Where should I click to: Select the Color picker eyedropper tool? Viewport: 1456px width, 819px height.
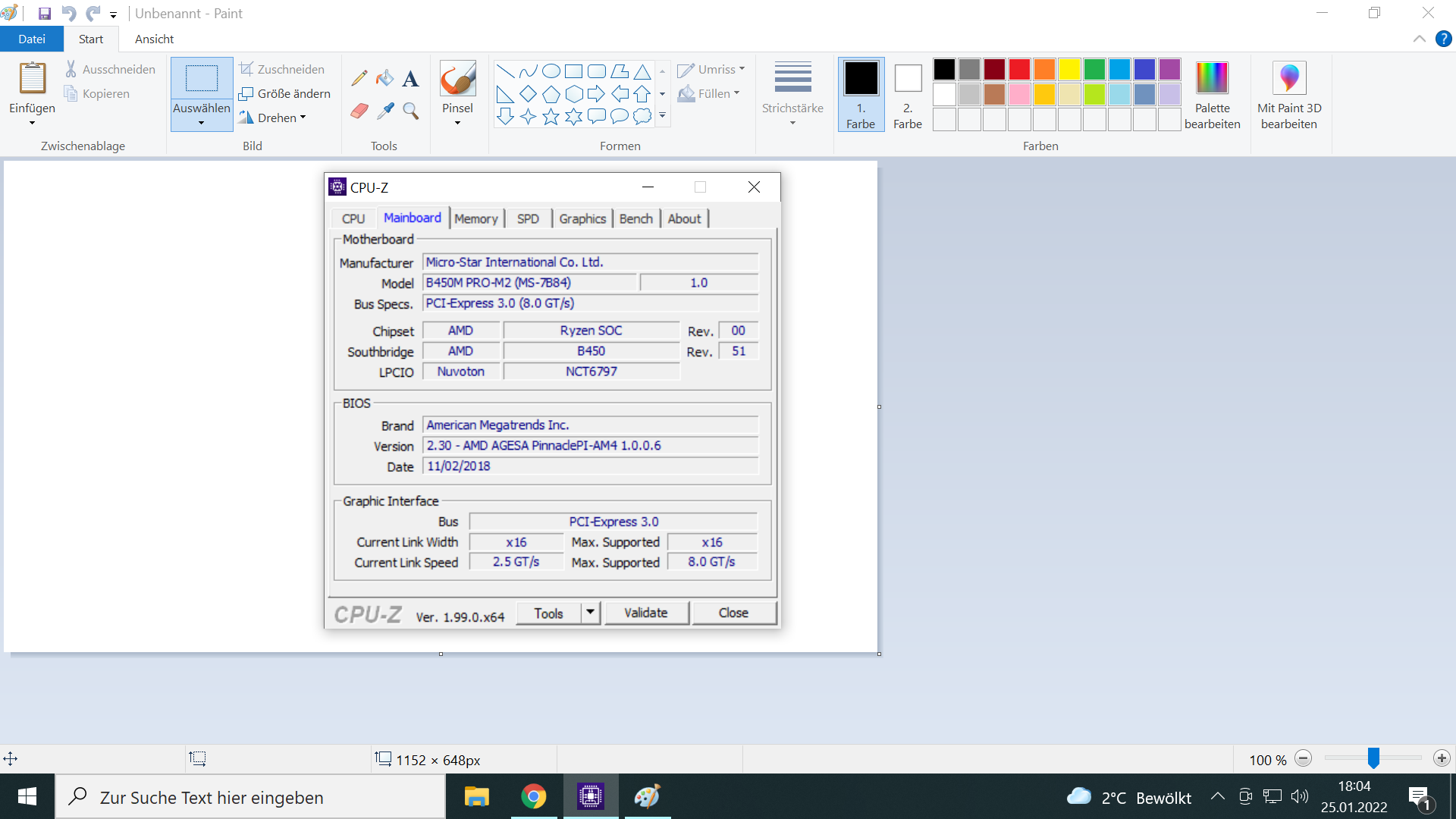tap(385, 111)
